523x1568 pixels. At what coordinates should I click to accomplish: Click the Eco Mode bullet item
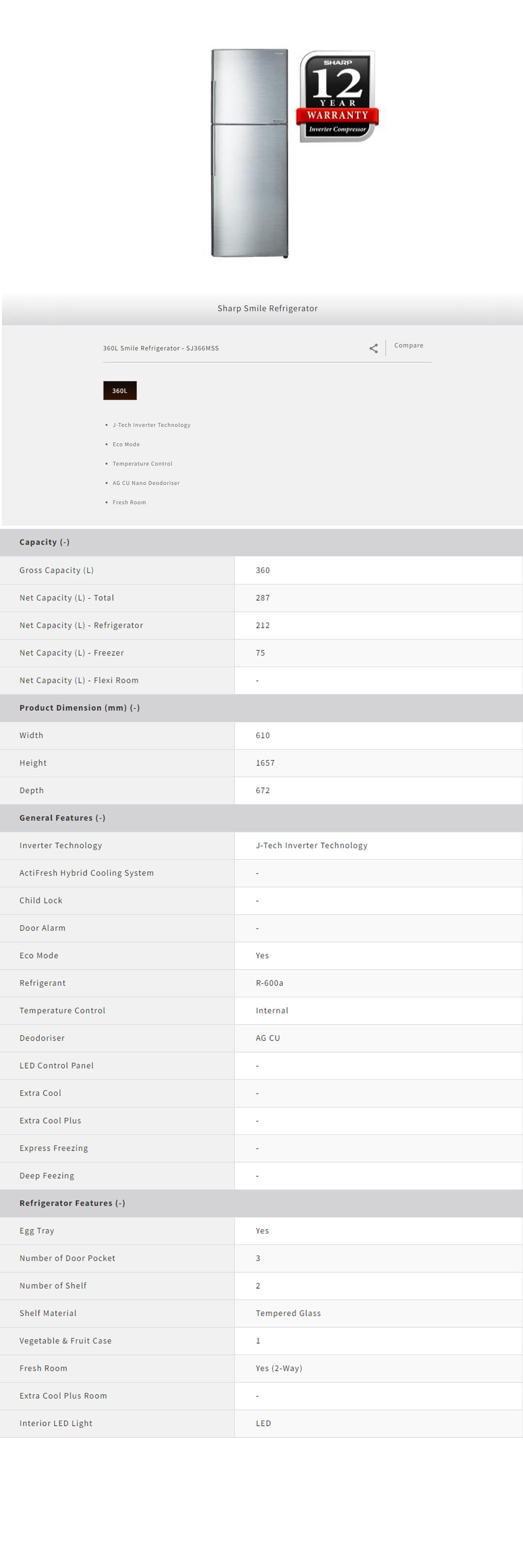(x=126, y=444)
